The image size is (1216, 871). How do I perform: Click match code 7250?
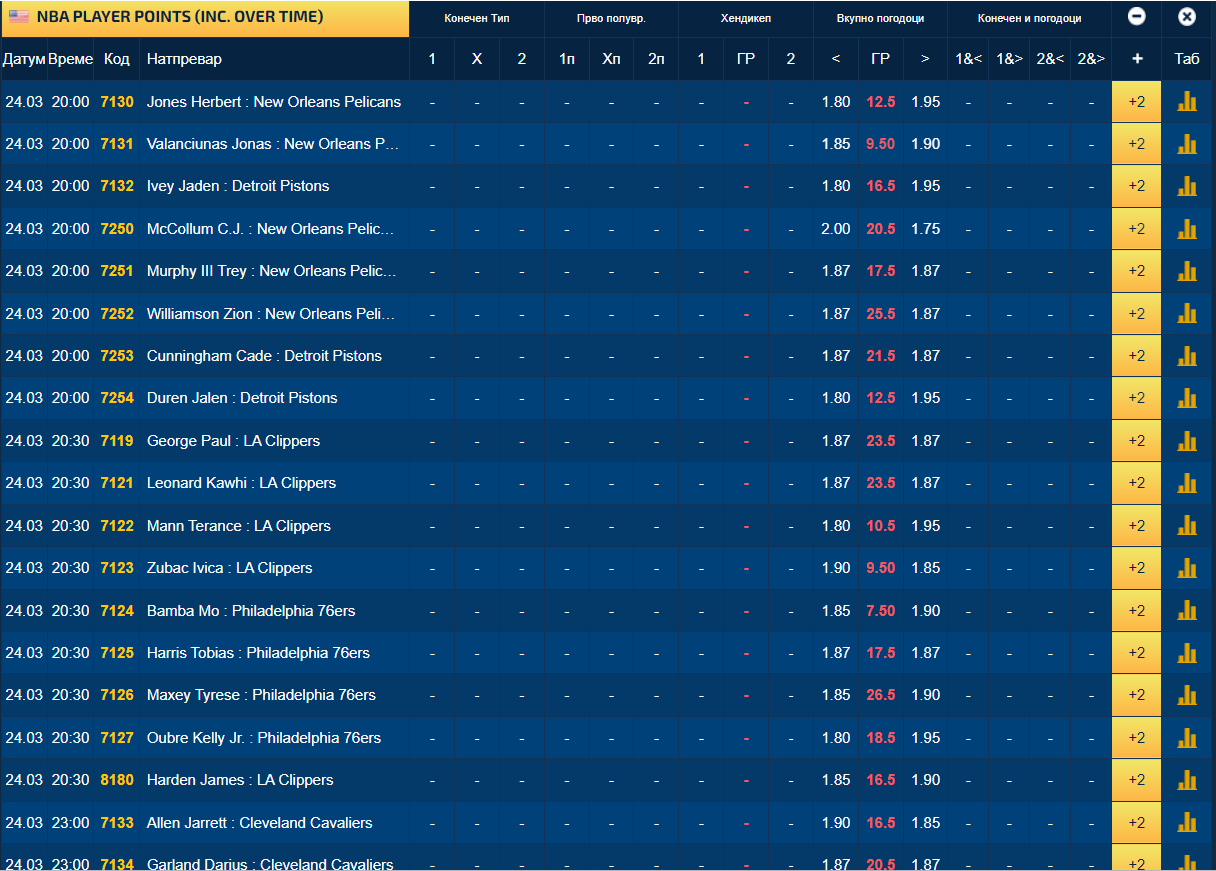tap(117, 229)
